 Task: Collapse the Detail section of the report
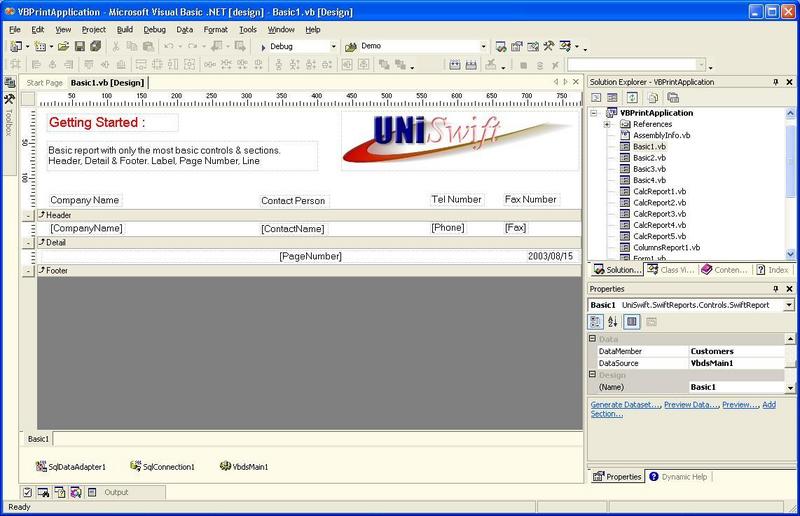(28, 243)
